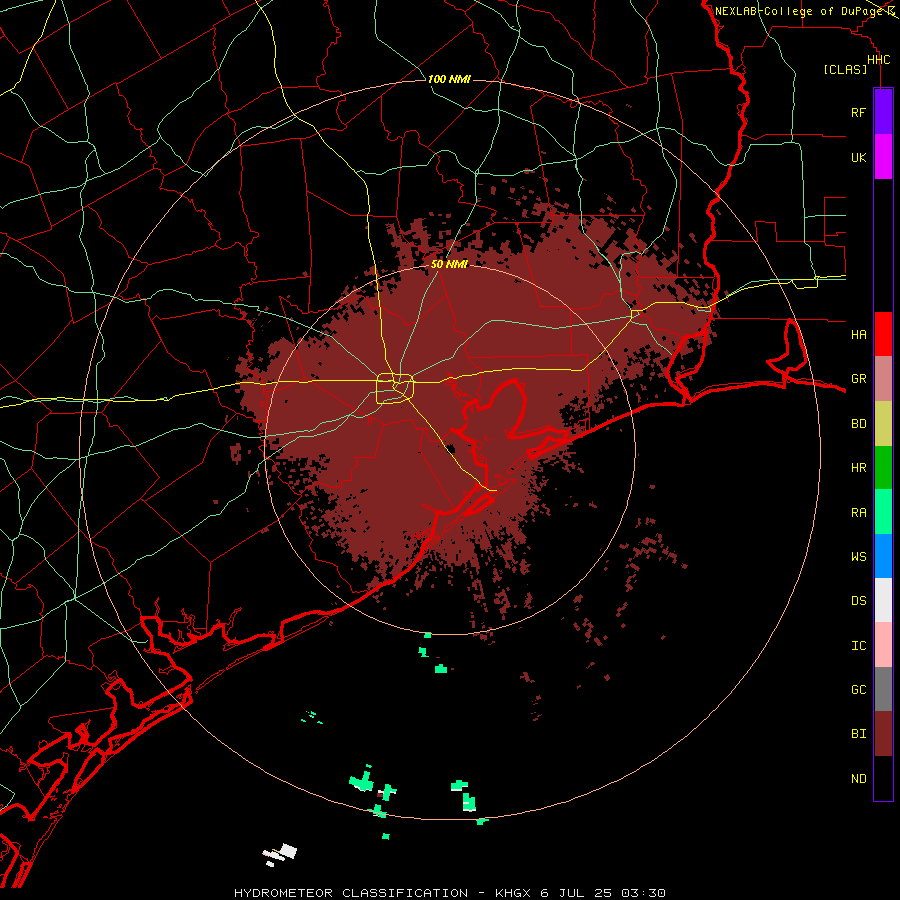The width and height of the screenshot is (900, 900).
Task: Click the GC gray legend swatch
Action: click(x=883, y=689)
